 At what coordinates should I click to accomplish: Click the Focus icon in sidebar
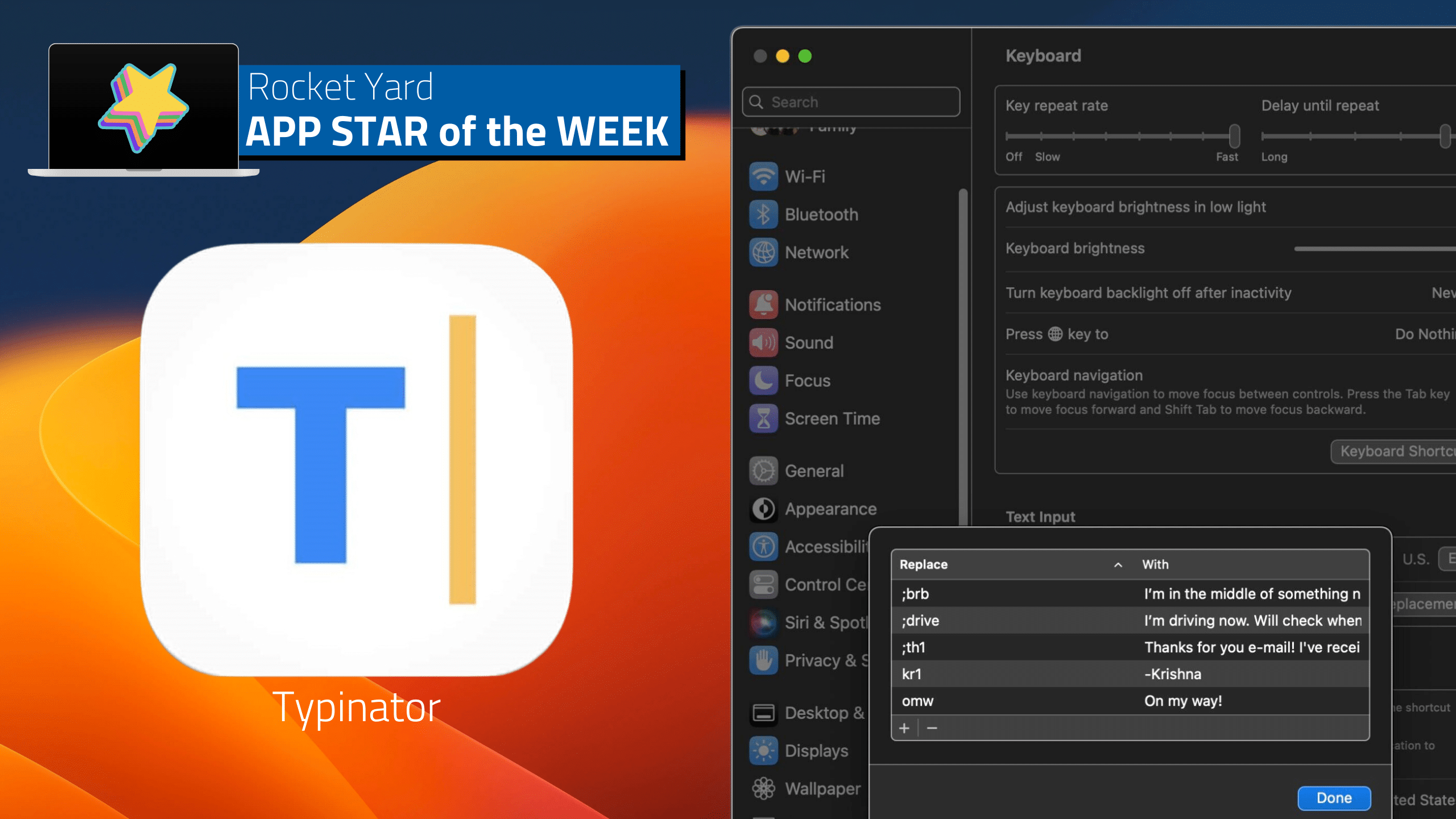[x=764, y=380]
